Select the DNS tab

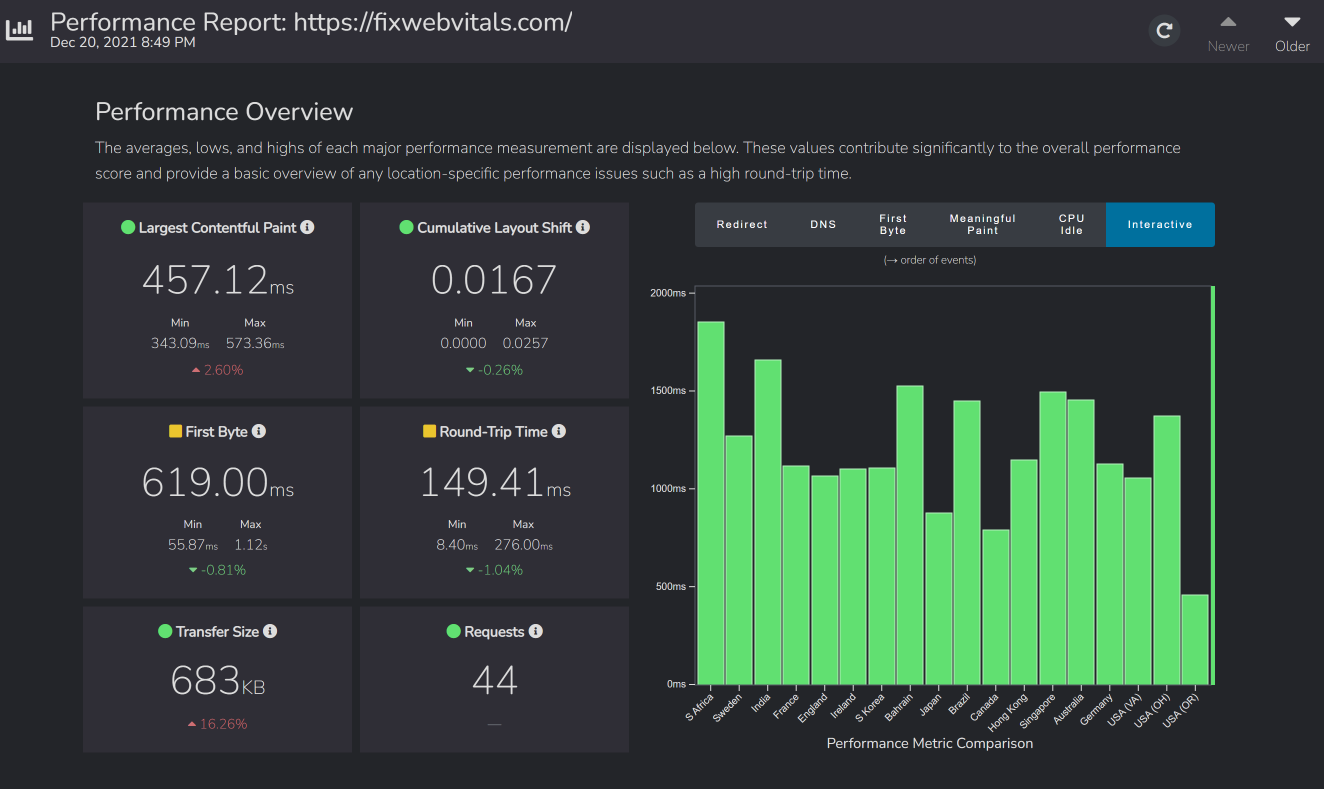(823, 224)
